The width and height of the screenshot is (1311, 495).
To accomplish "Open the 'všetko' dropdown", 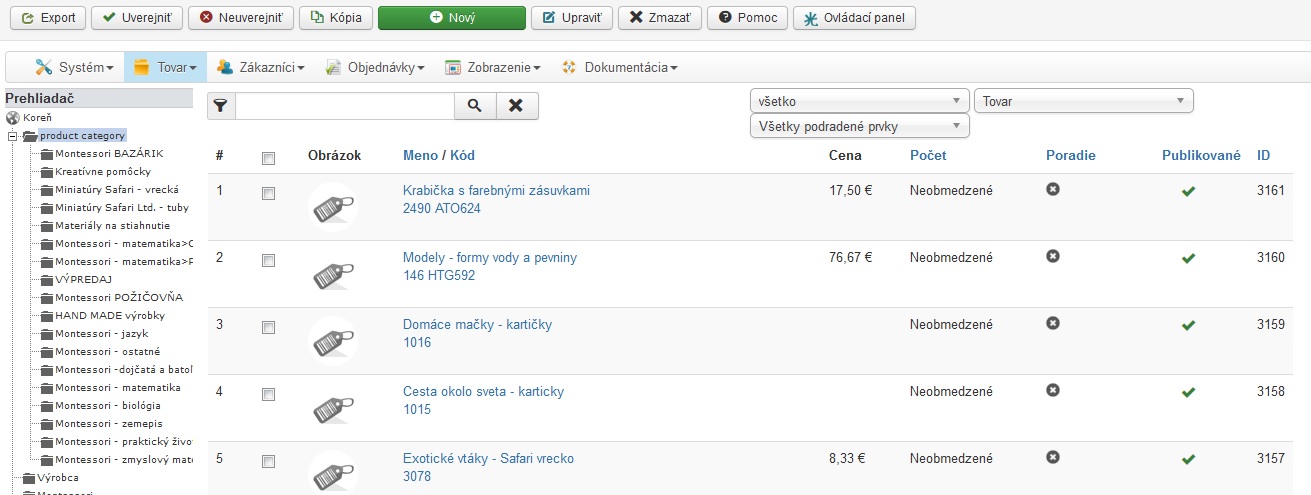I will point(860,101).
